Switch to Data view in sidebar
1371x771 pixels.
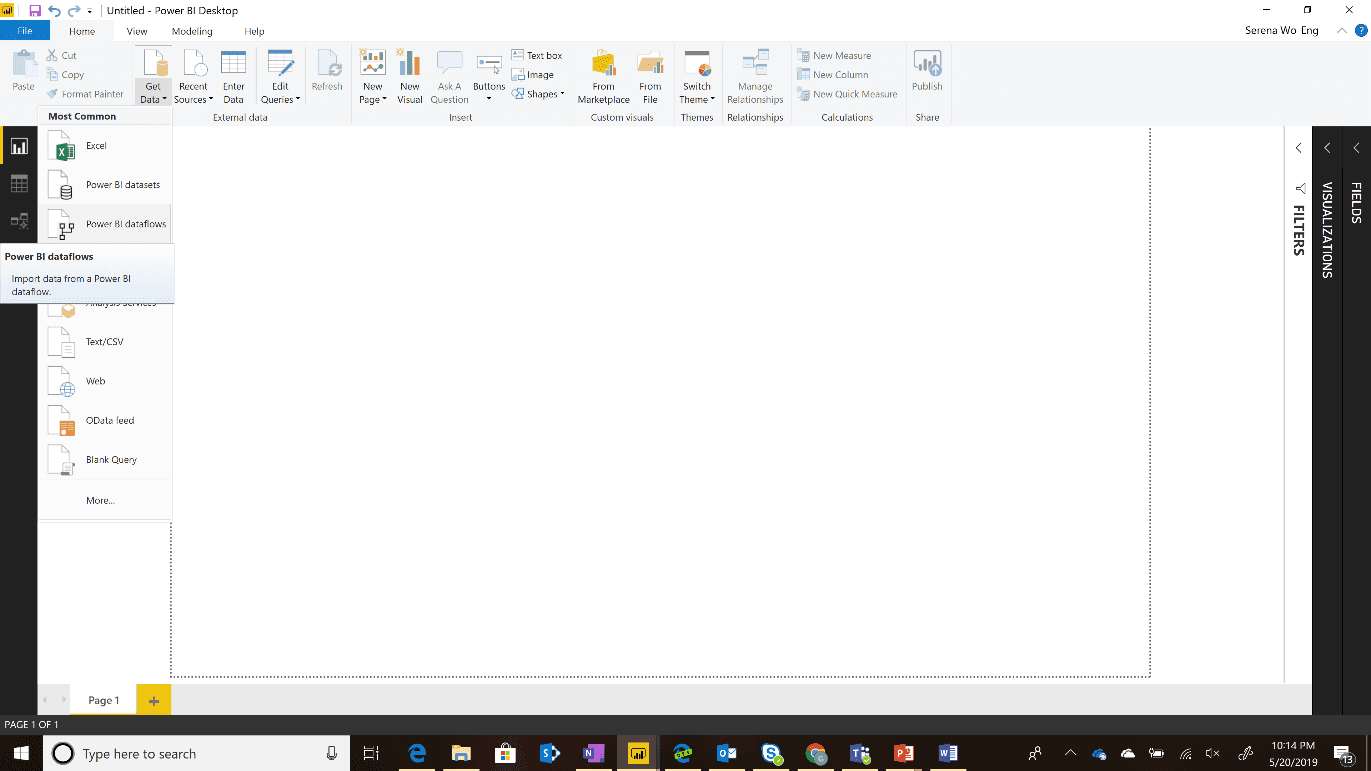(x=19, y=184)
